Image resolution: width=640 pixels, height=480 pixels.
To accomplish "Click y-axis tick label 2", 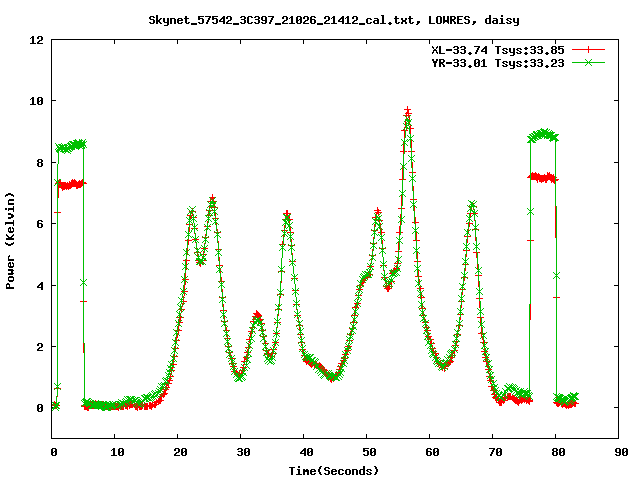I will [x=40, y=347].
